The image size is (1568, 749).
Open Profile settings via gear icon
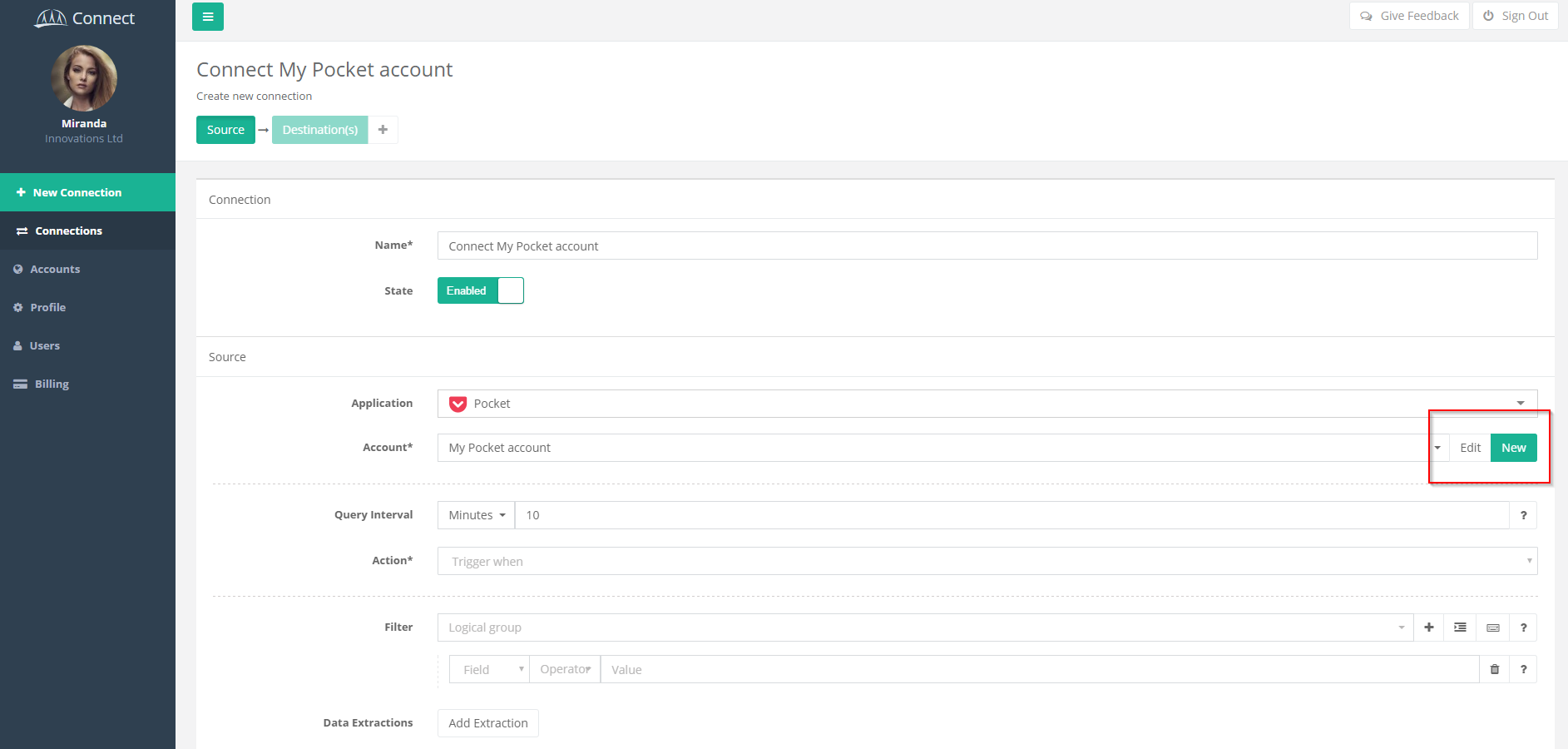(x=19, y=307)
